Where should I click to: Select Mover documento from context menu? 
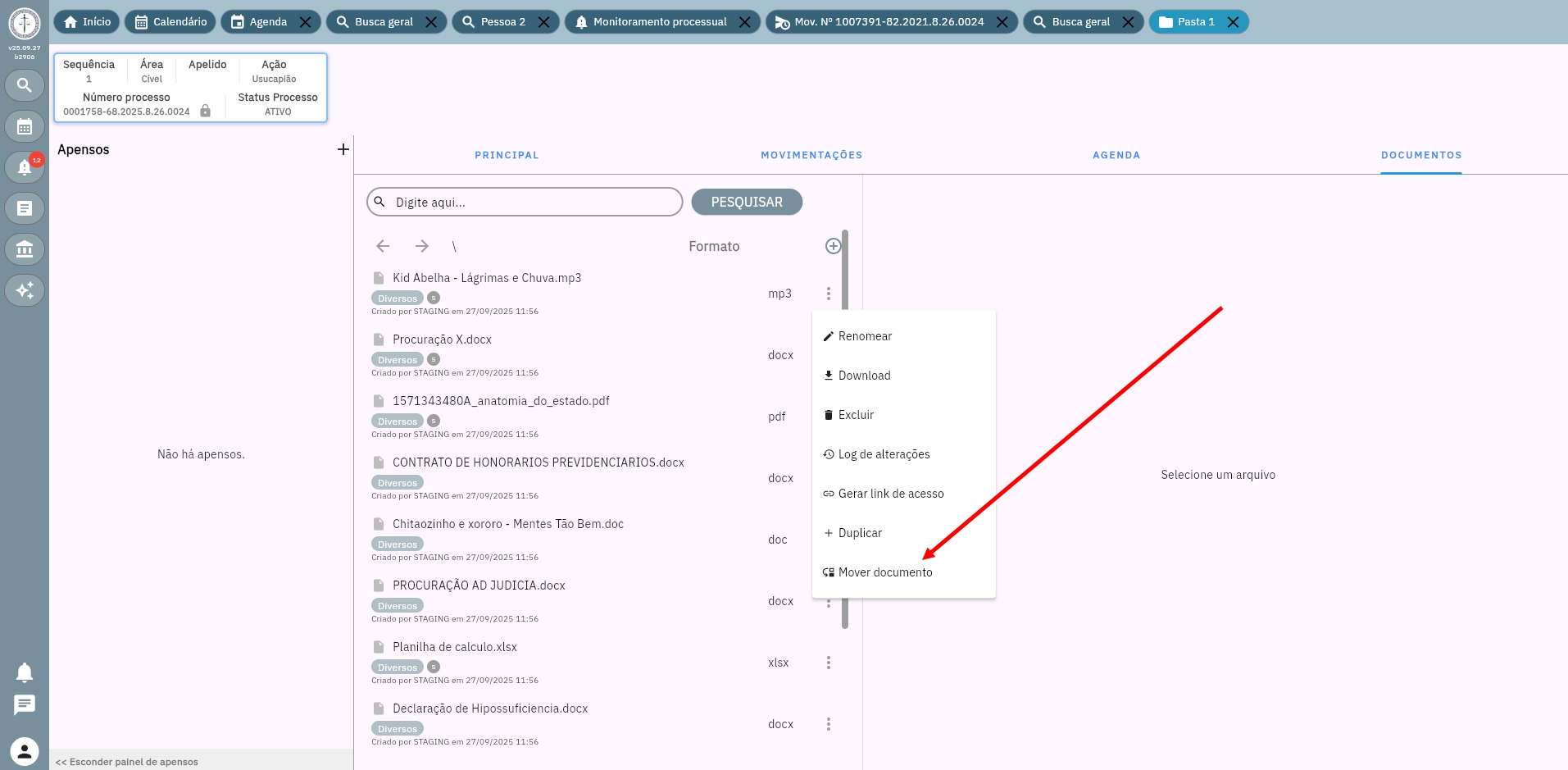(x=884, y=572)
